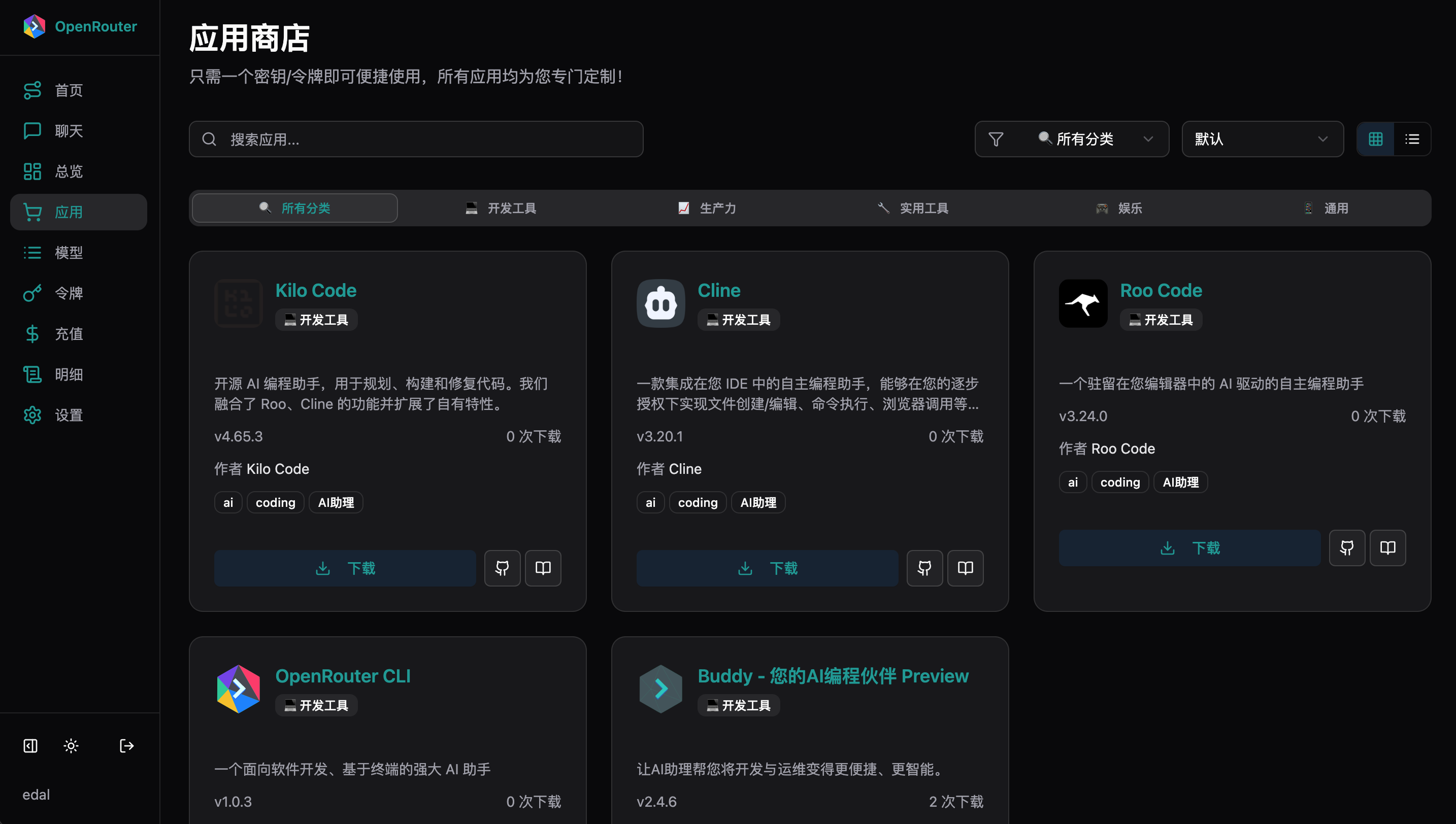This screenshot has height=824, width=1456.
Task: Click Cline's ai tag
Action: (650, 502)
